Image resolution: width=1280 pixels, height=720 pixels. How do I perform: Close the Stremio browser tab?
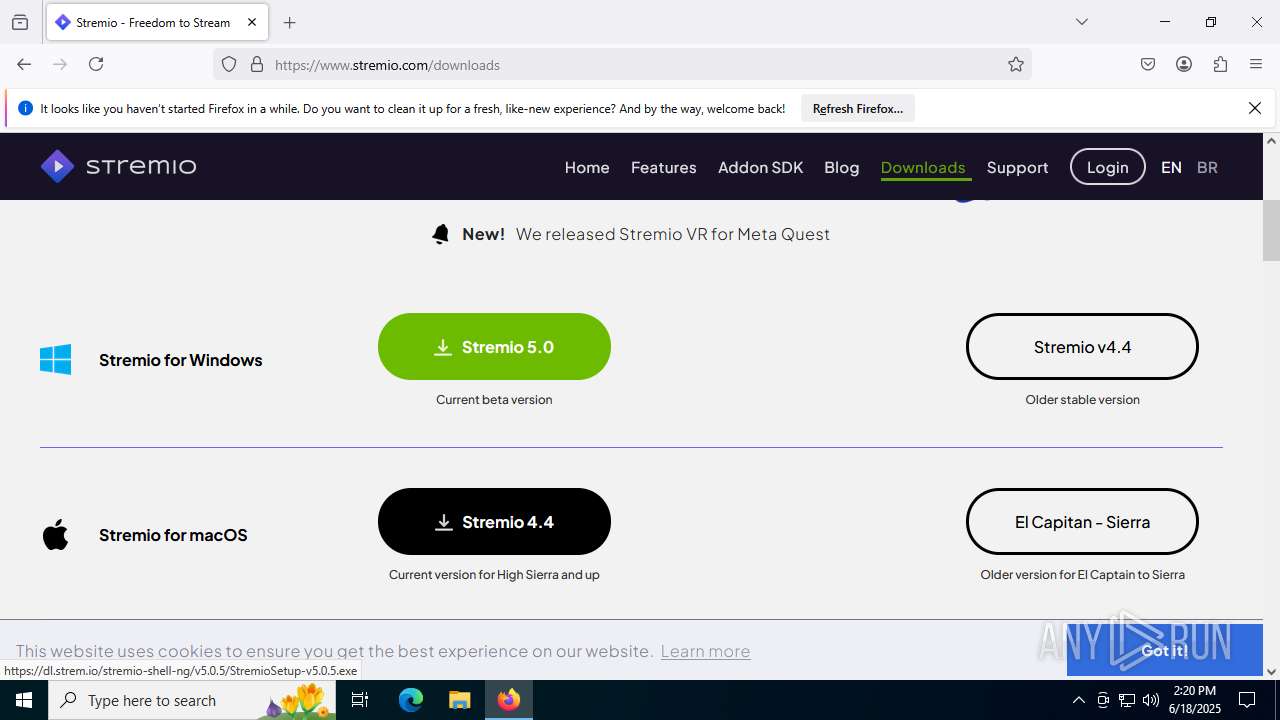pyautogui.click(x=252, y=22)
